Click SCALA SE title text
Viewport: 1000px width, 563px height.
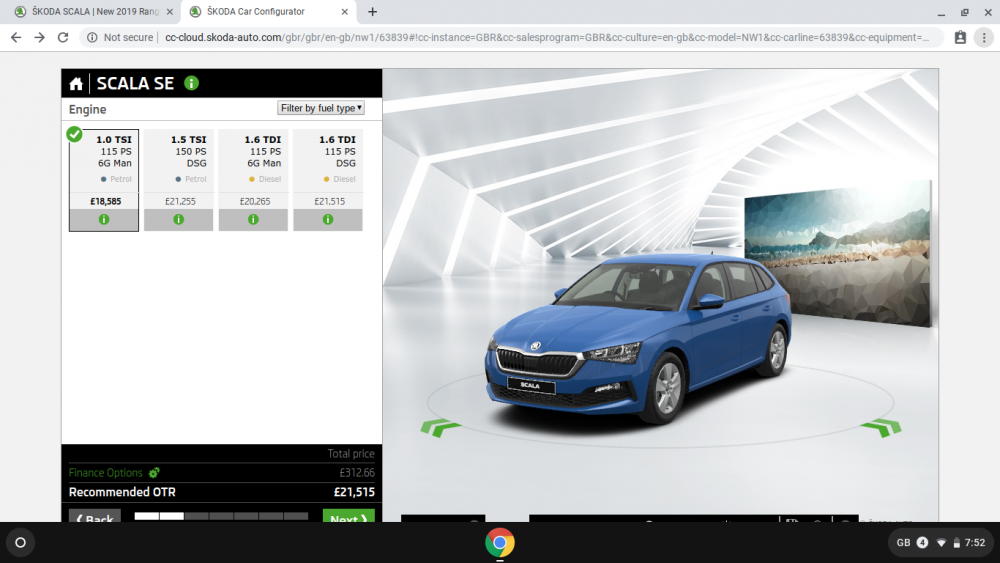tap(135, 84)
